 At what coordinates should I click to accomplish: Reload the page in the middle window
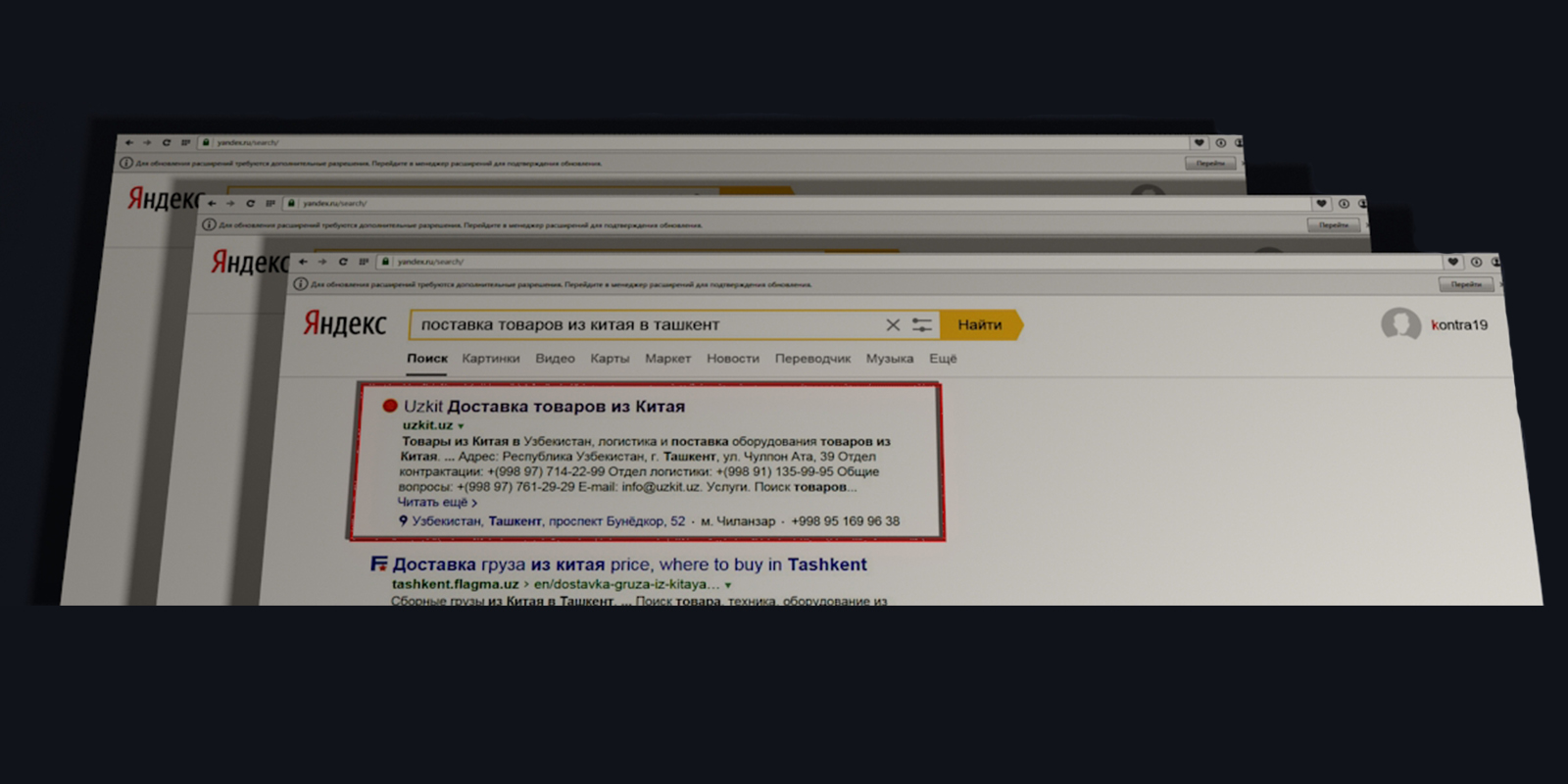[x=250, y=204]
